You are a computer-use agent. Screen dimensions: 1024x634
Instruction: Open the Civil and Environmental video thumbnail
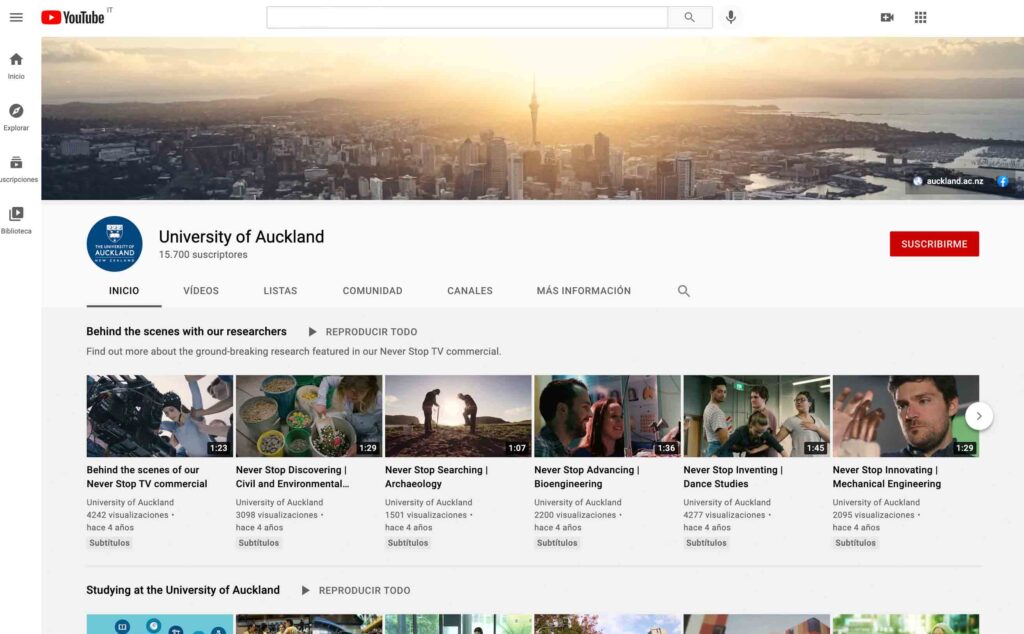(309, 416)
